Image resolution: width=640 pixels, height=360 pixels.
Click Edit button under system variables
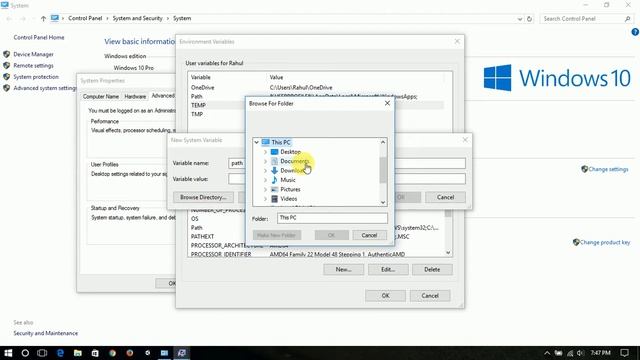(x=388, y=269)
